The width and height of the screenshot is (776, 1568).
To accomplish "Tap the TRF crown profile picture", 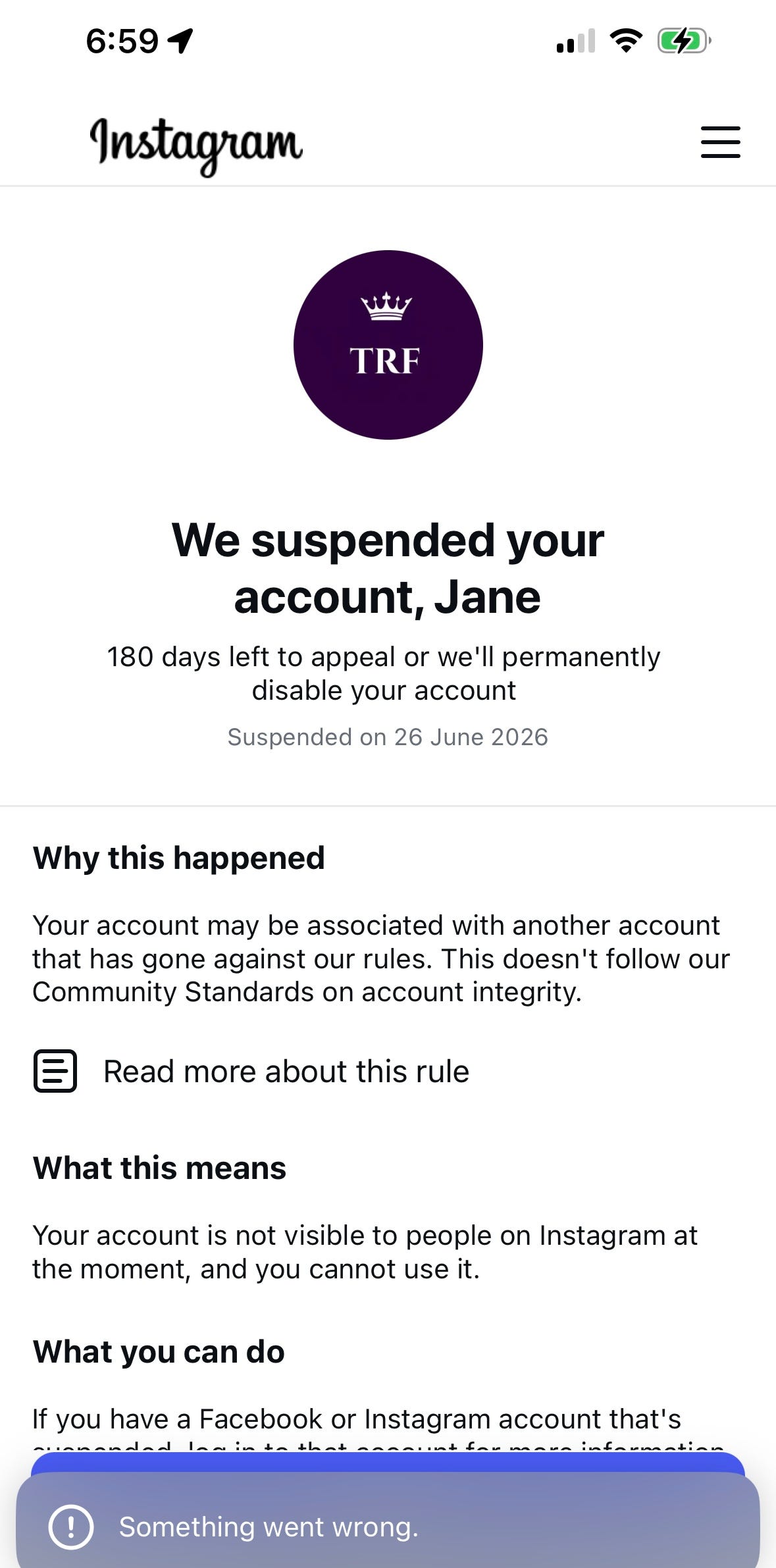I will pyautogui.click(x=388, y=345).
